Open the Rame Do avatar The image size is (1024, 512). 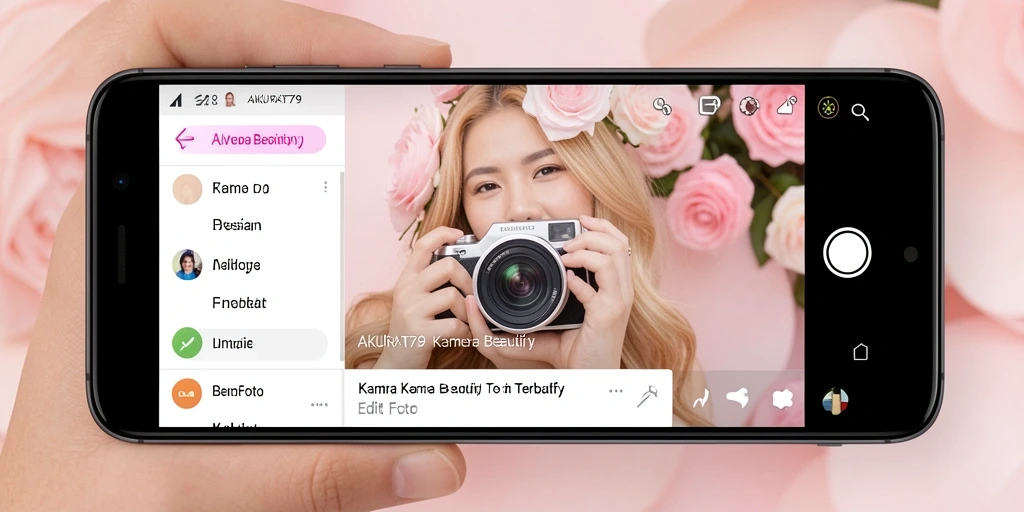187,189
